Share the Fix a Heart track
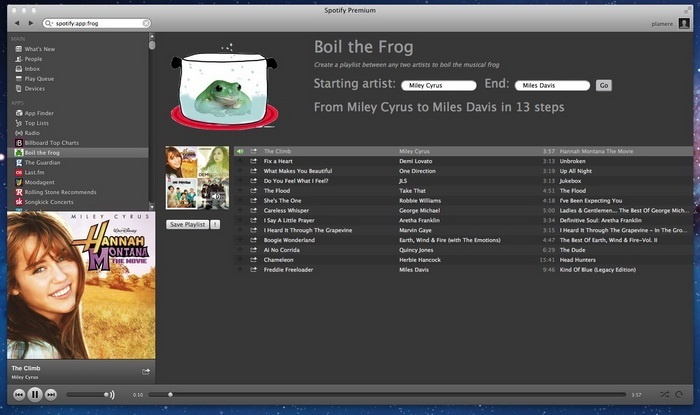 254,161
